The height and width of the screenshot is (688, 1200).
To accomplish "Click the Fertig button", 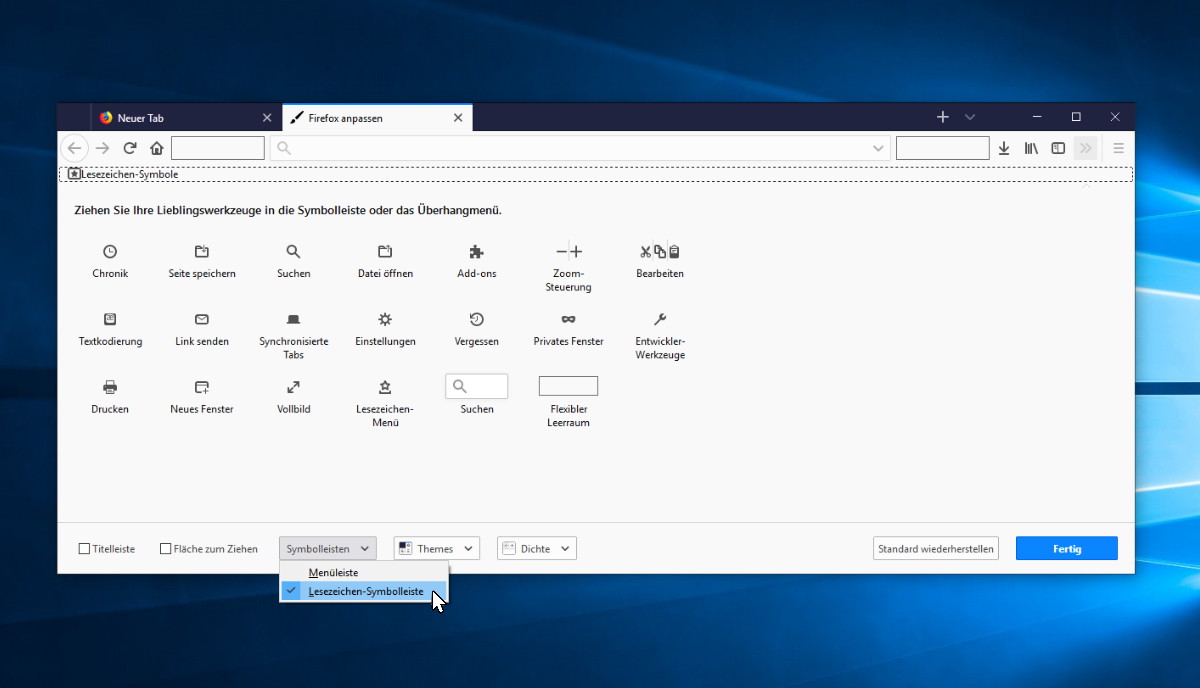I will (x=1066, y=548).
